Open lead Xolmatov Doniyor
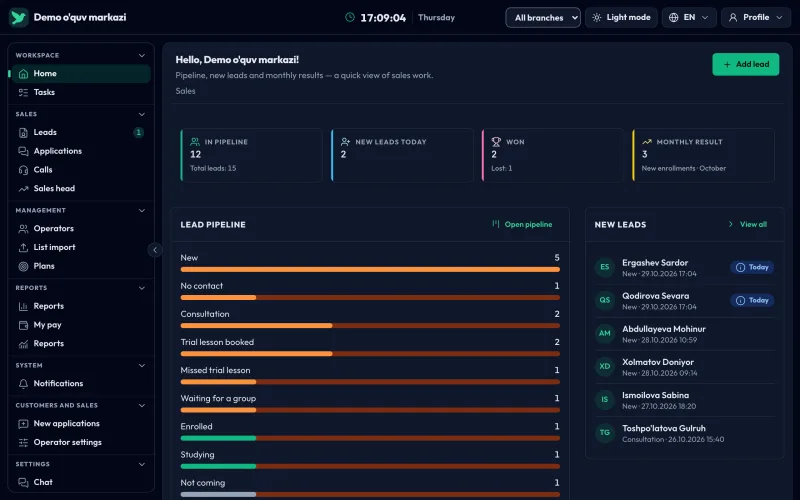This screenshot has width=800, height=500. tap(684, 367)
